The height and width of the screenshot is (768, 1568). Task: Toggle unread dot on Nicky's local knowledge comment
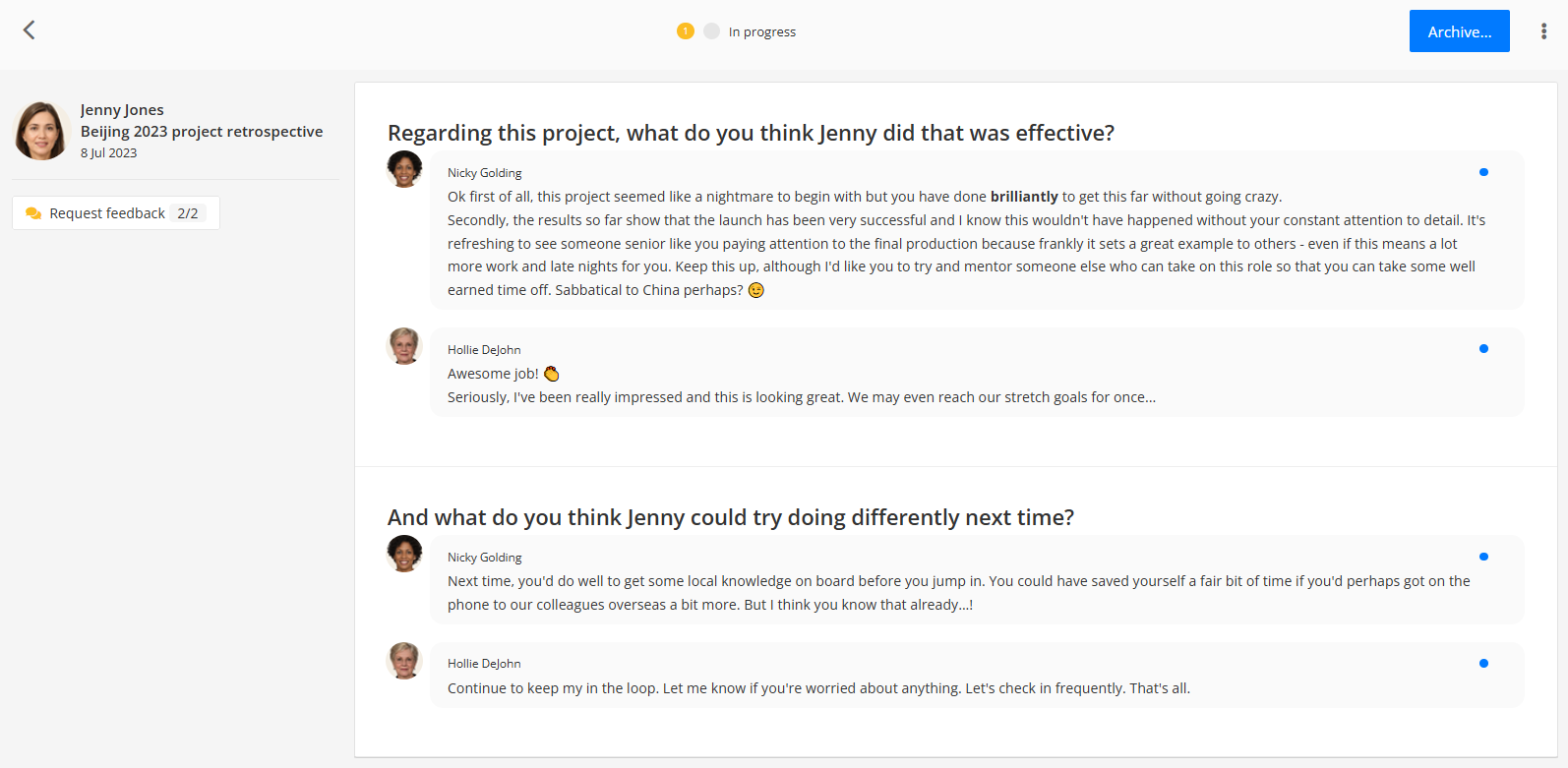tap(1483, 557)
